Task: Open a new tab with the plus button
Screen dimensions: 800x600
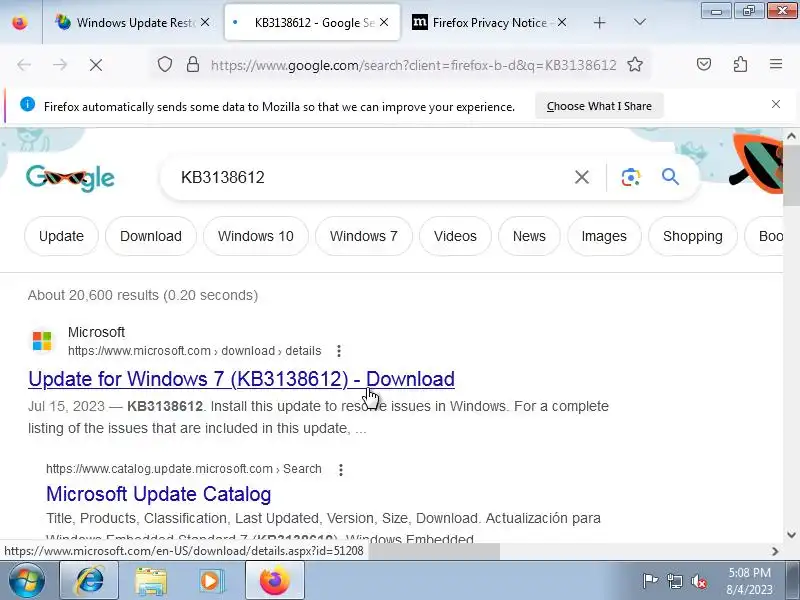Action: 599,22
